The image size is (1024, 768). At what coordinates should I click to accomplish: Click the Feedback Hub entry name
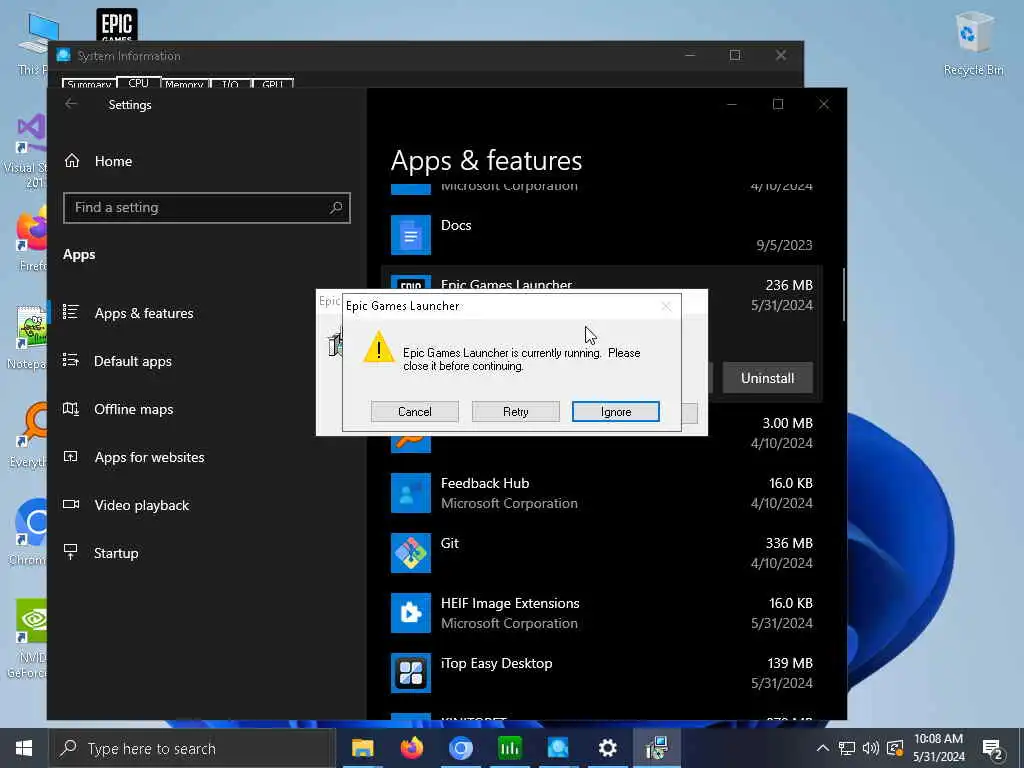click(x=485, y=483)
